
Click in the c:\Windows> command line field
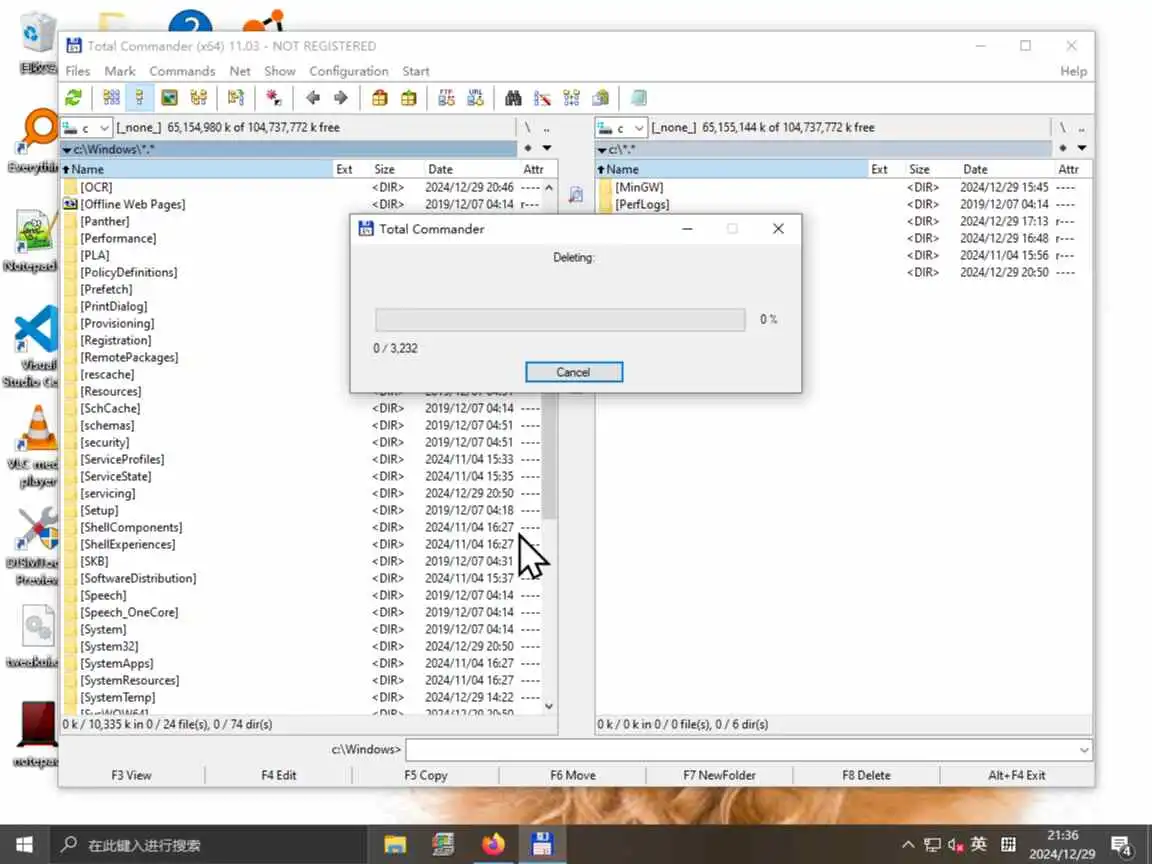[741, 750]
